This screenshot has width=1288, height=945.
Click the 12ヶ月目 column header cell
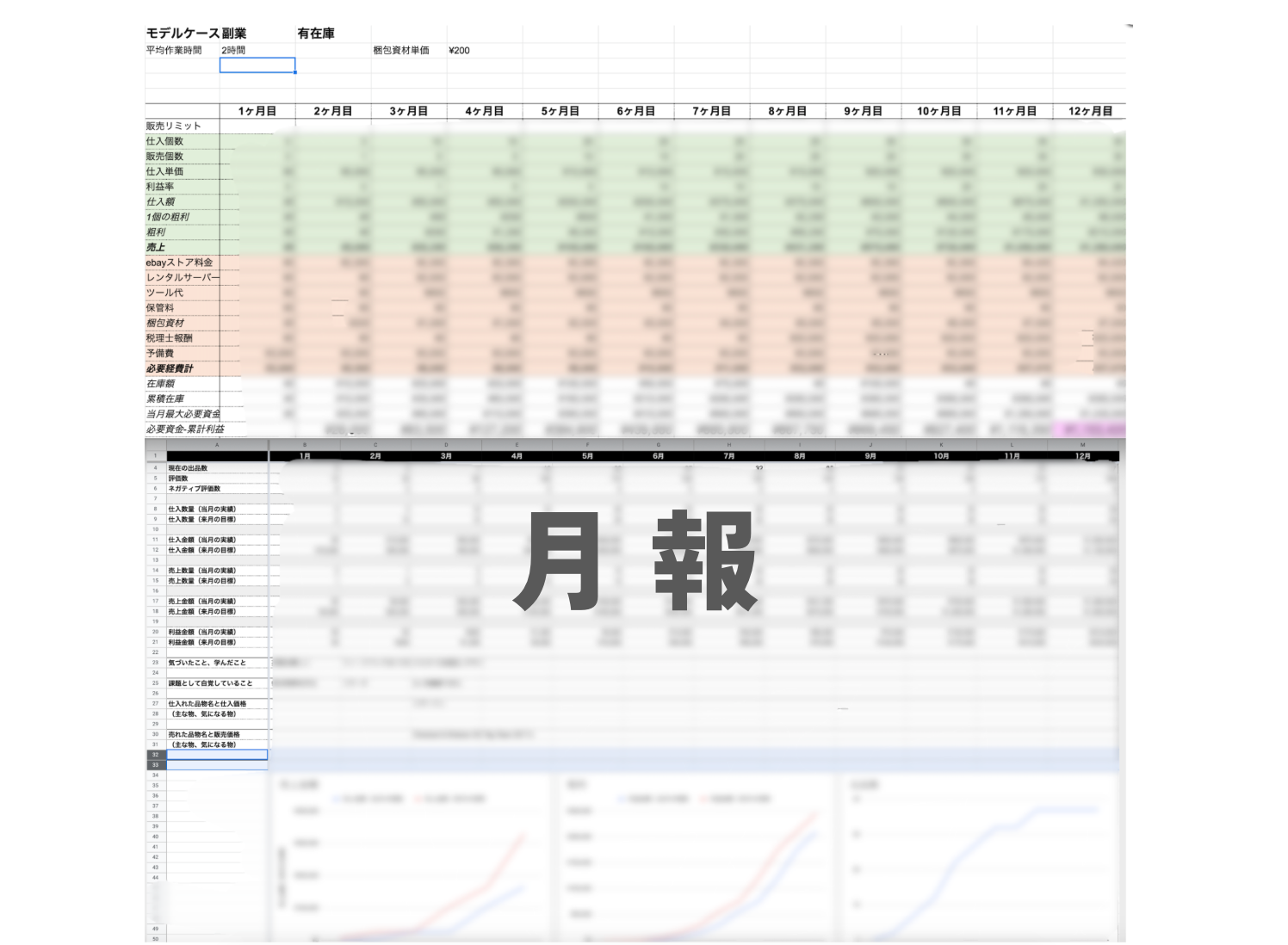(1089, 111)
